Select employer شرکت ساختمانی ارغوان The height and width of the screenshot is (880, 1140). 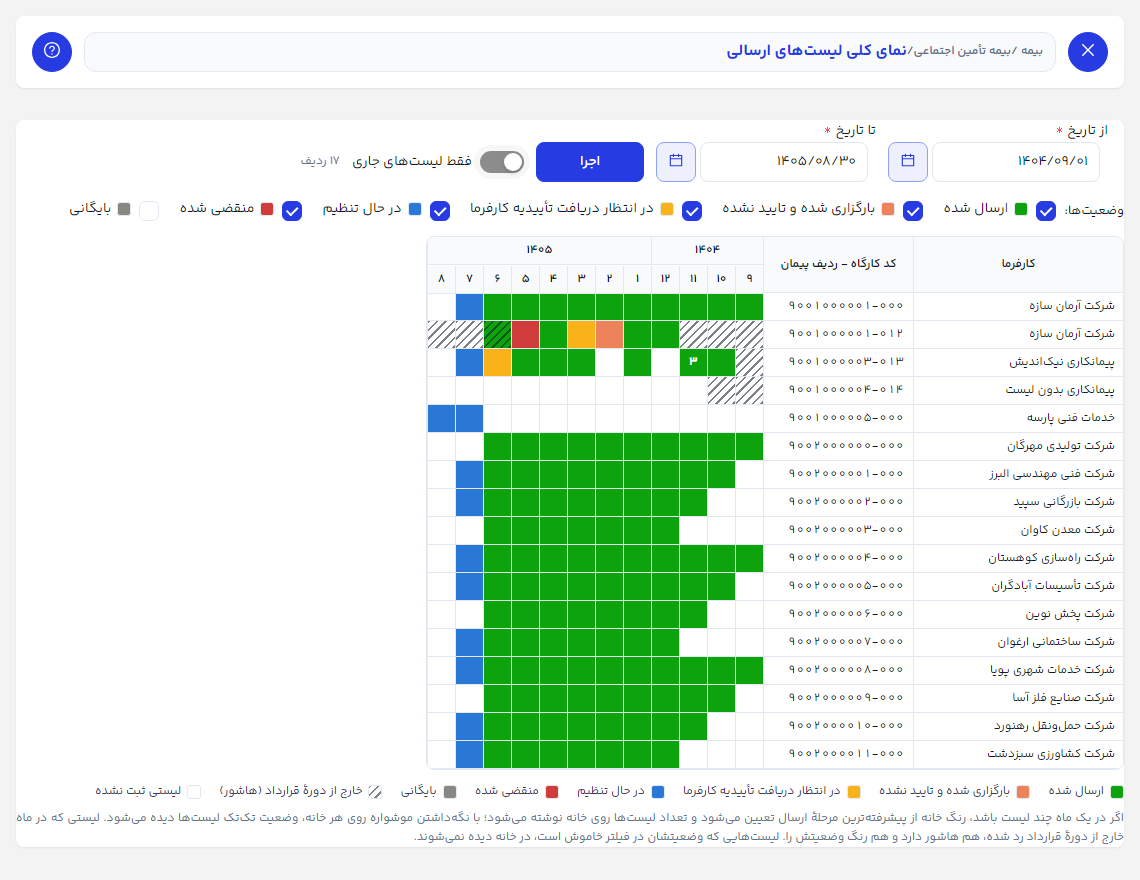[1056, 642]
